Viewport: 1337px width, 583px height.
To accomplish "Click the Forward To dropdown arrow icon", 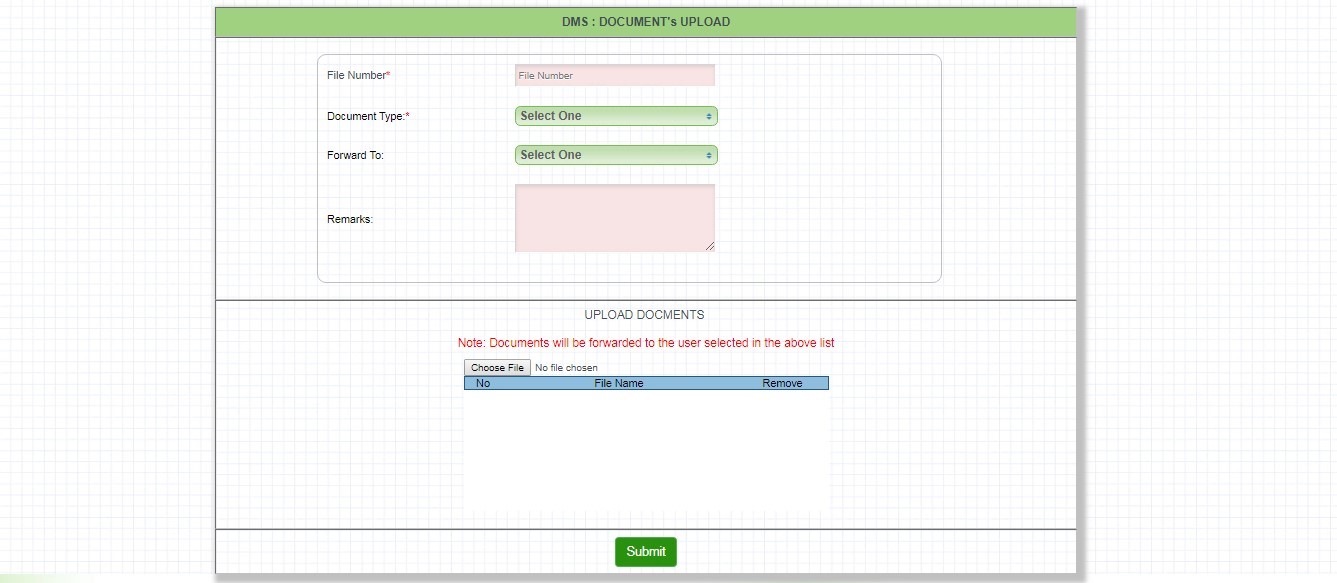I will [708, 155].
